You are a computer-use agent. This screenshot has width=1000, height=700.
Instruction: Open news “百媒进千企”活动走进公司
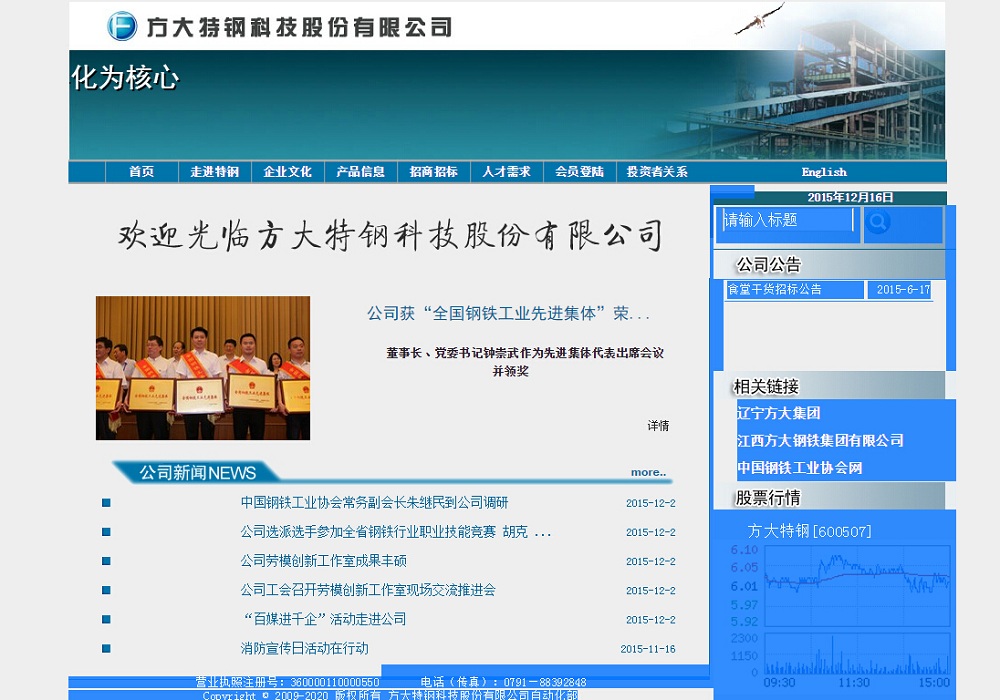pyautogui.click(x=323, y=619)
